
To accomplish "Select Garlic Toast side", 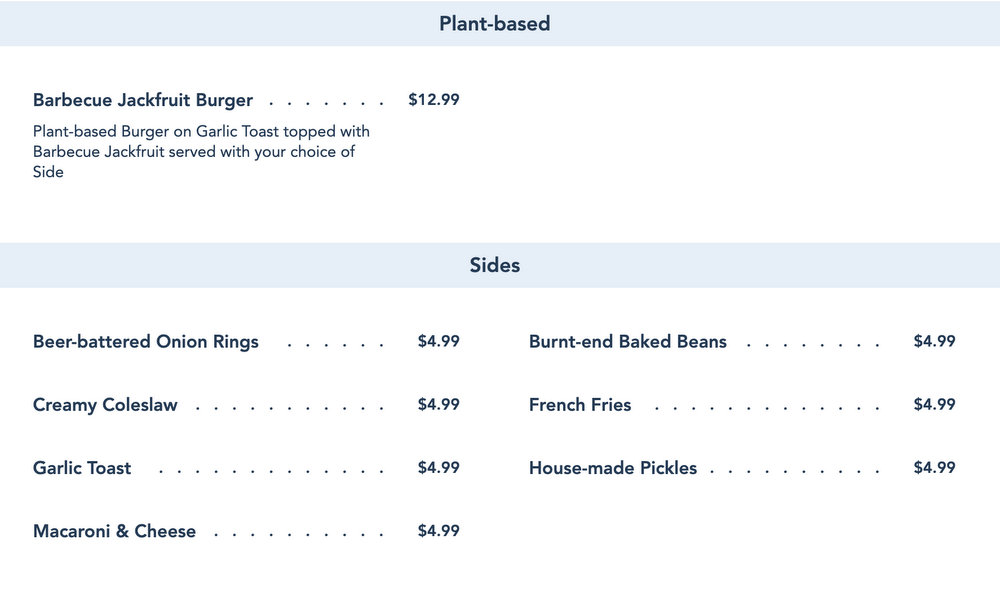I will (x=82, y=468).
